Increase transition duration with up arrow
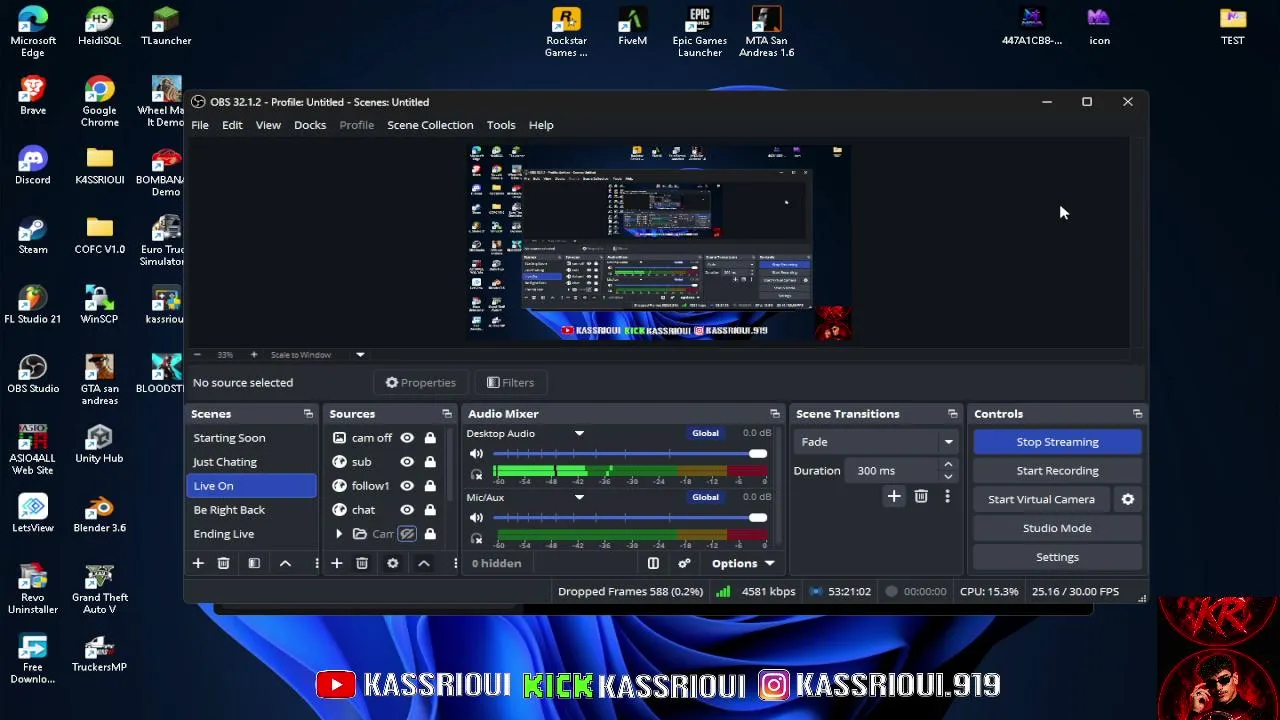The image size is (1280, 720). [x=948, y=465]
